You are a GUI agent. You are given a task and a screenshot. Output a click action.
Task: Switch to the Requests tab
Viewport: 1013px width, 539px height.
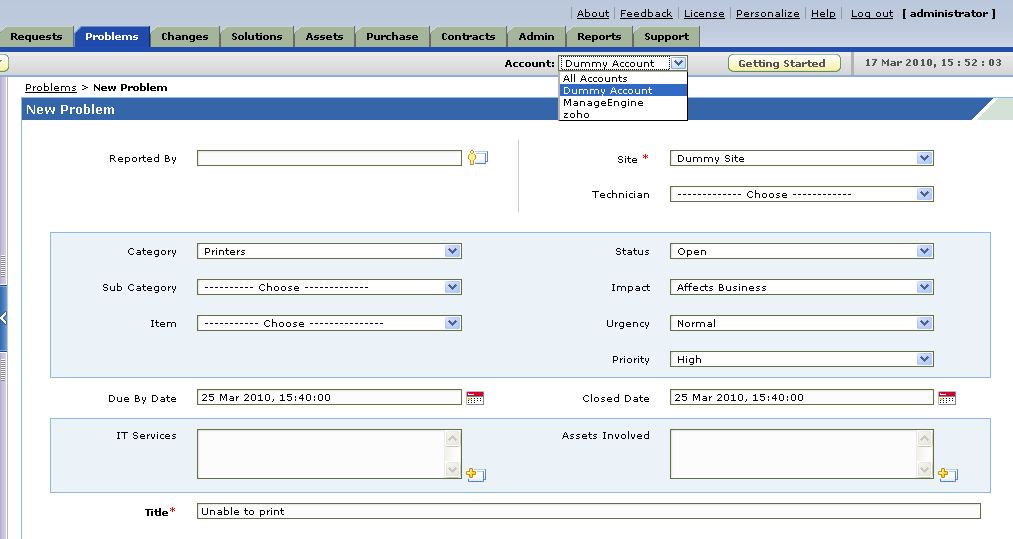click(x=36, y=37)
